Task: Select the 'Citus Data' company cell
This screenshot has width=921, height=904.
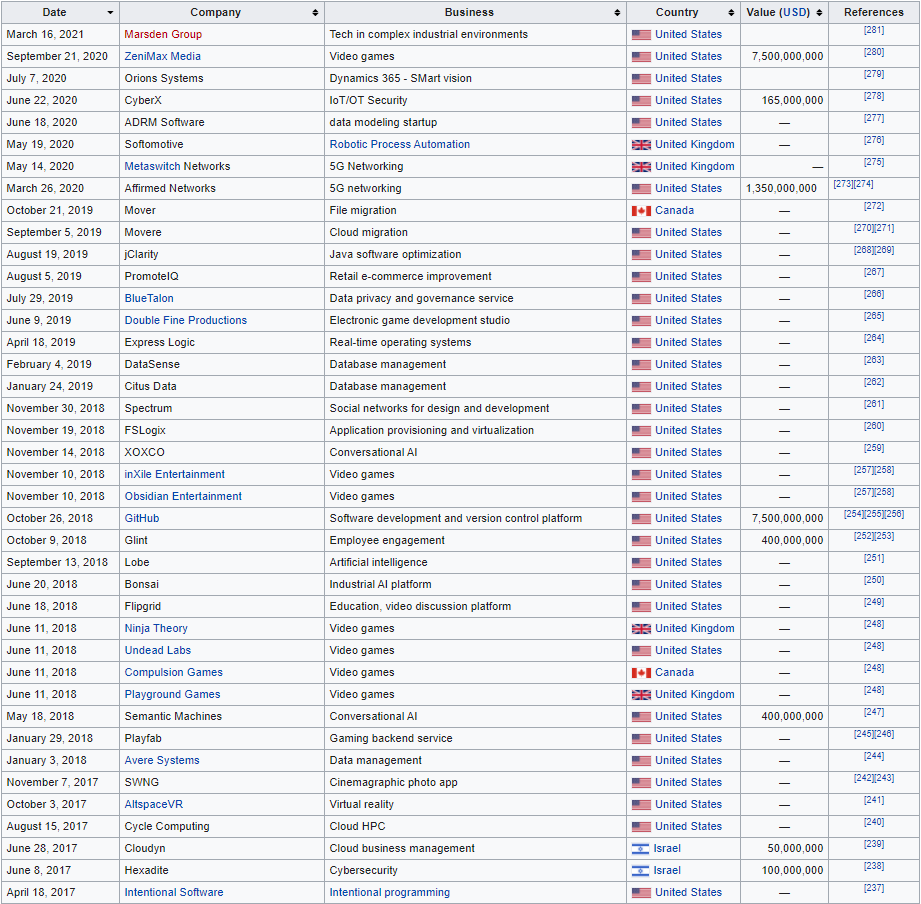Action: pos(222,387)
